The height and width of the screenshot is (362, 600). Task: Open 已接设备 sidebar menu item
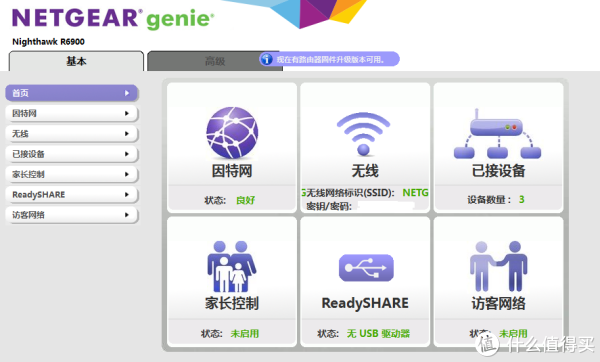tap(71, 154)
